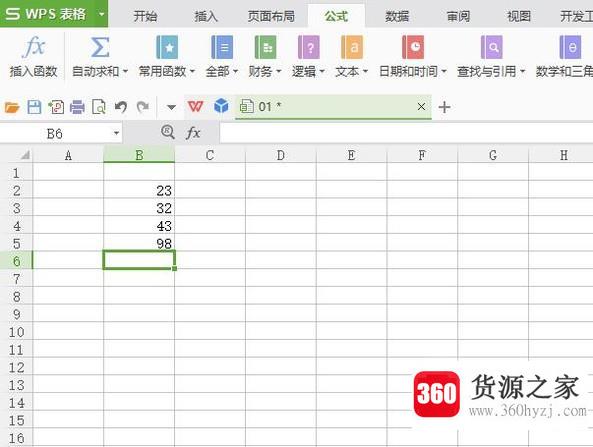The height and width of the screenshot is (447, 593).
Task: Expand the Lookup and Reference (查找与引用) dropdown arrow
Action: (522, 71)
